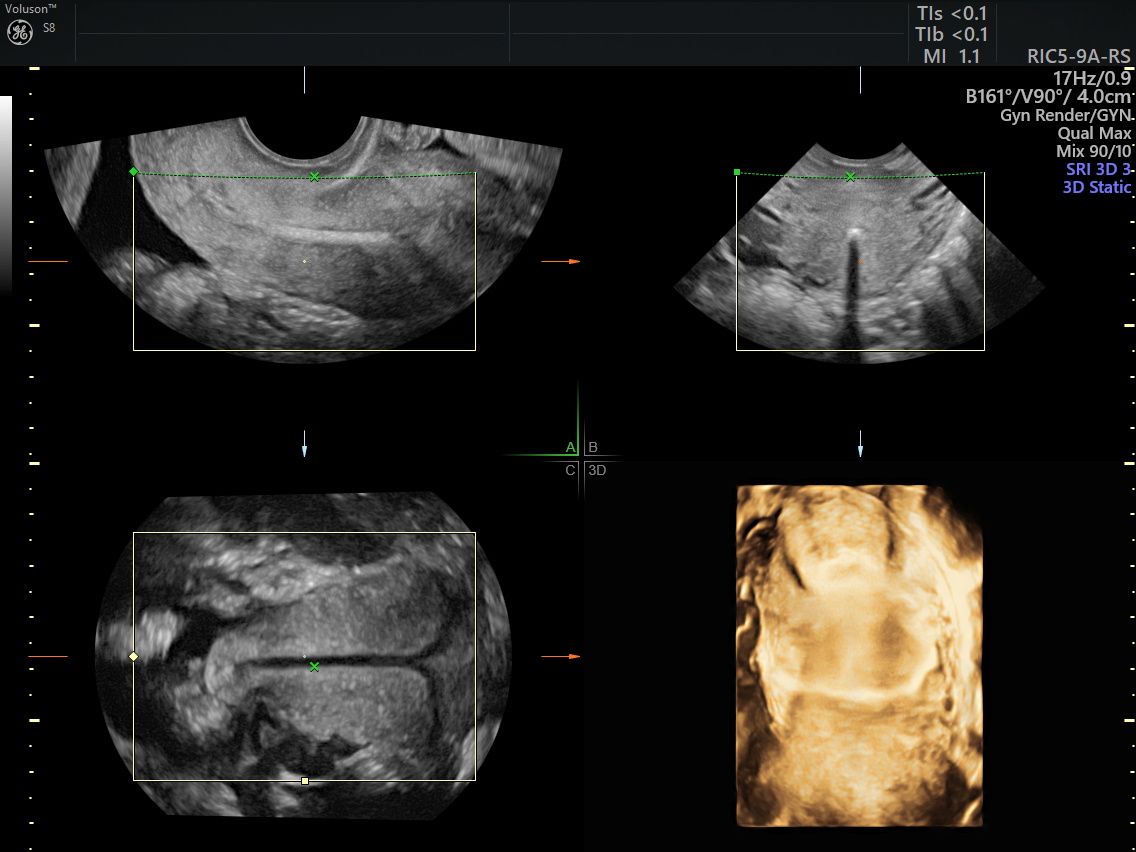Image resolution: width=1136 pixels, height=852 pixels.
Task: Select quadrant A in the view selector
Action: click(x=570, y=447)
